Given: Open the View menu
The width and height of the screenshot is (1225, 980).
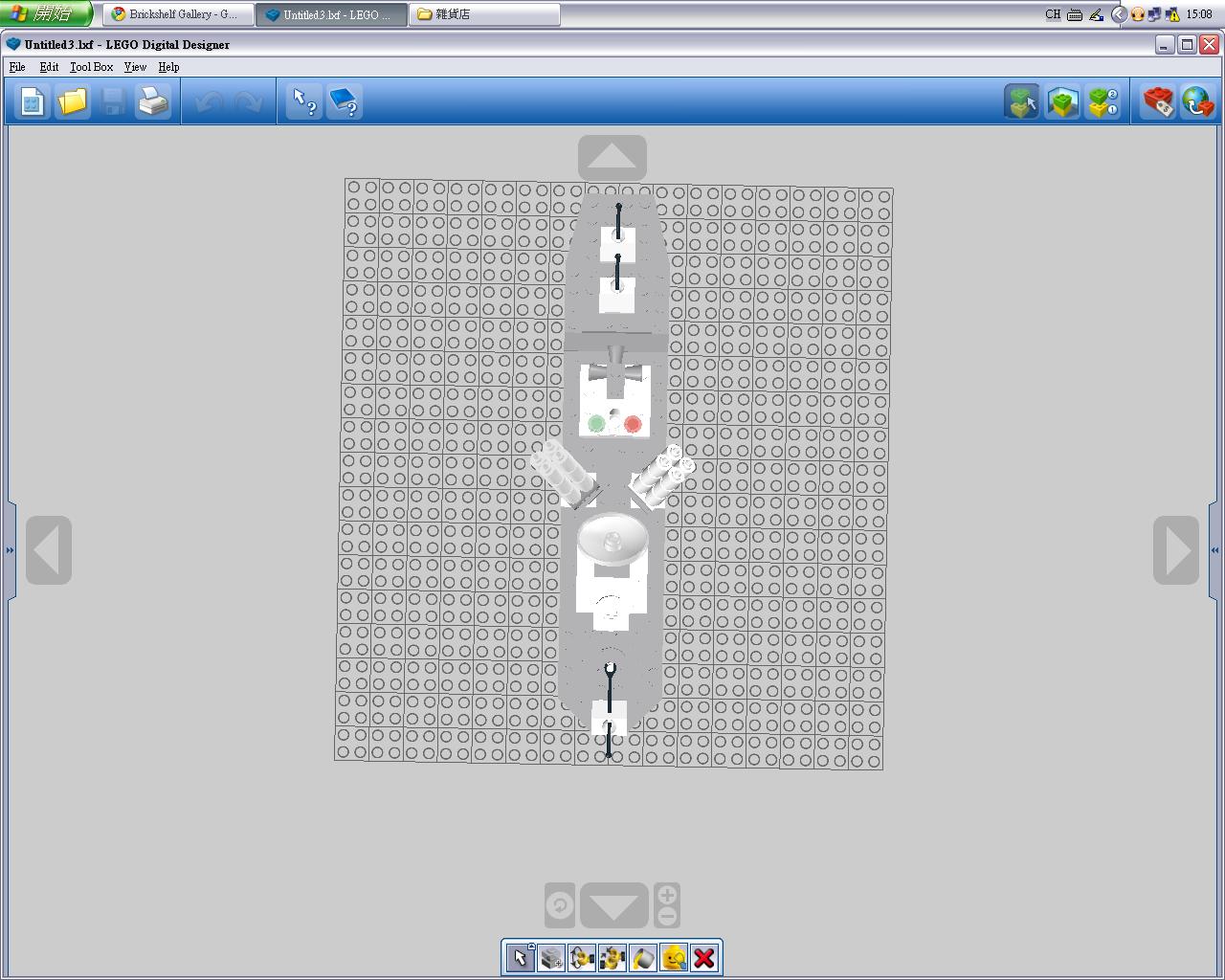Looking at the screenshot, I should pos(135,67).
